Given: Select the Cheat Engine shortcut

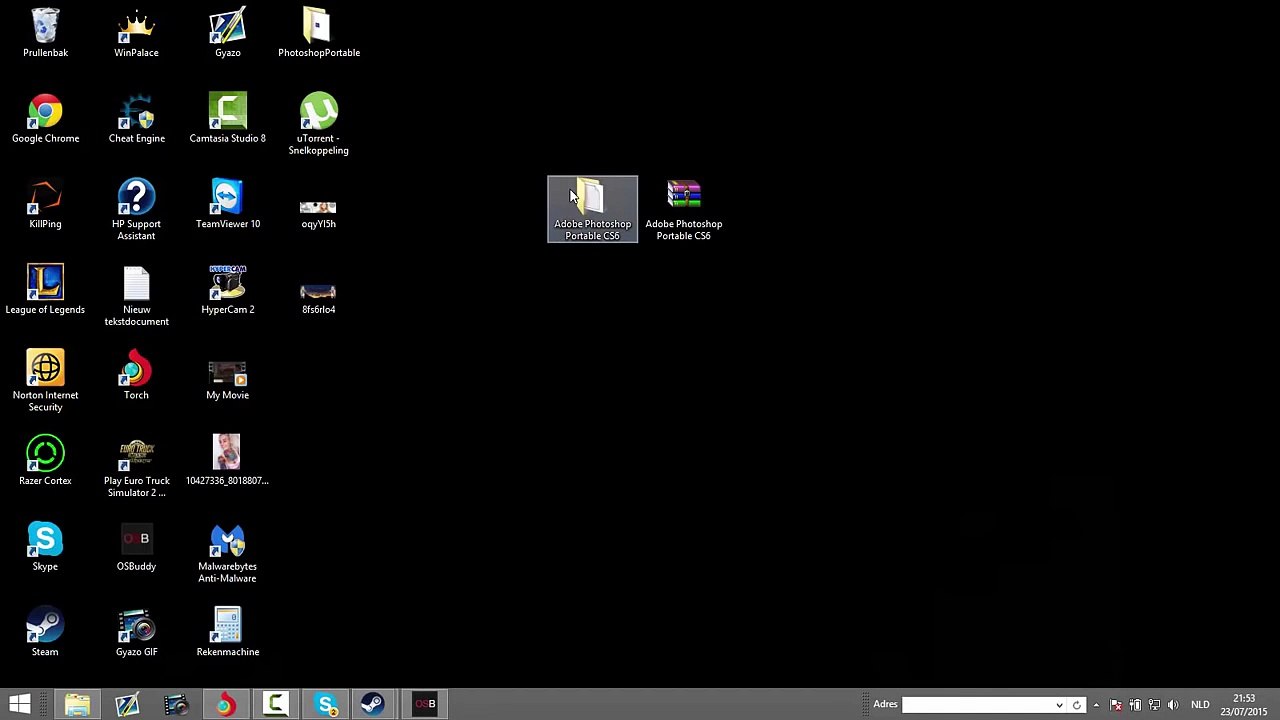Looking at the screenshot, I should [x=136, y=118].
